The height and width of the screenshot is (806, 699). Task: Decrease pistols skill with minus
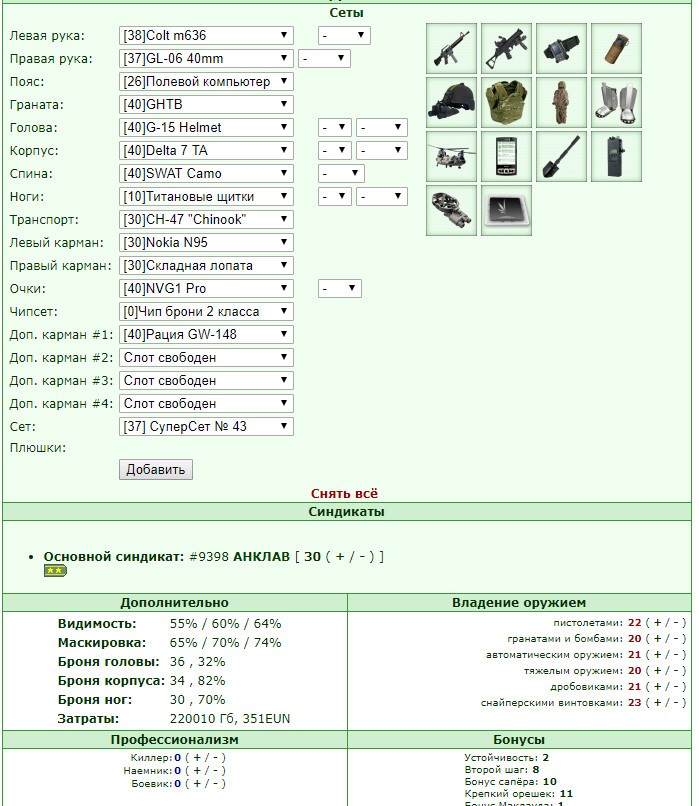pos(676,622)
